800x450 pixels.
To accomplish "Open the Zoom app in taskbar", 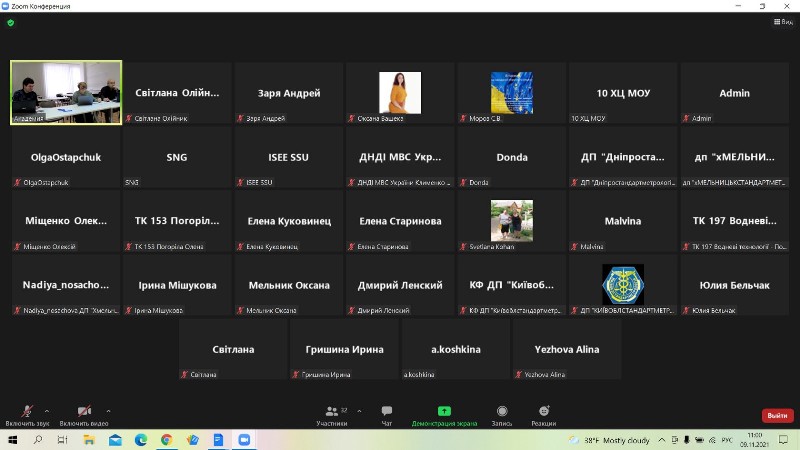I will coord(243,439).
